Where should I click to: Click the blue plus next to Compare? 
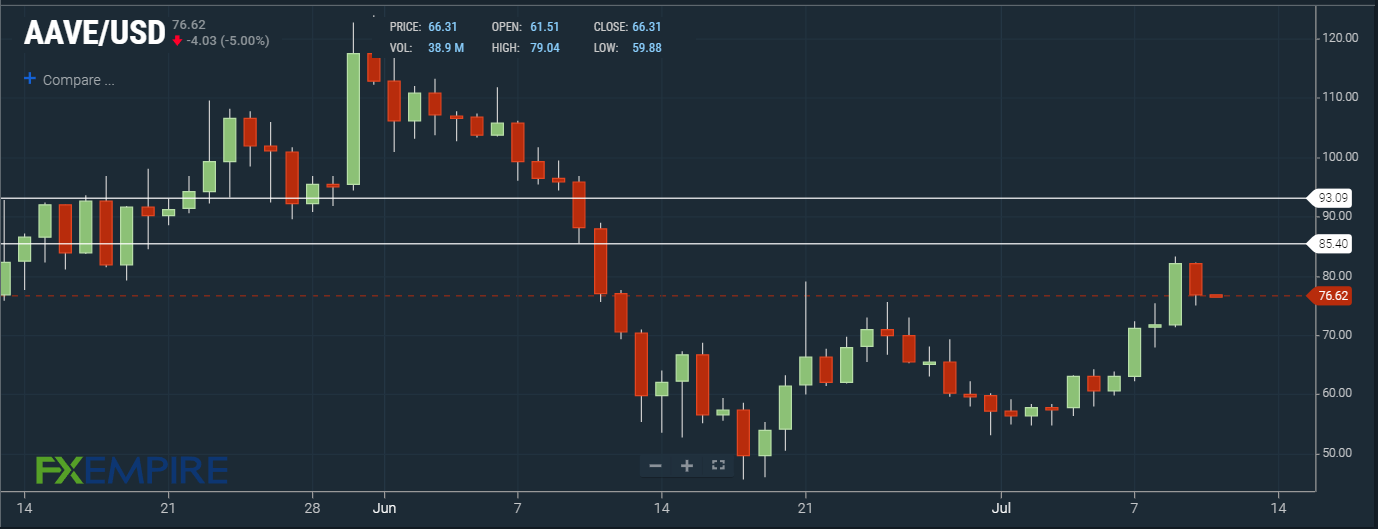coord(29,79)
